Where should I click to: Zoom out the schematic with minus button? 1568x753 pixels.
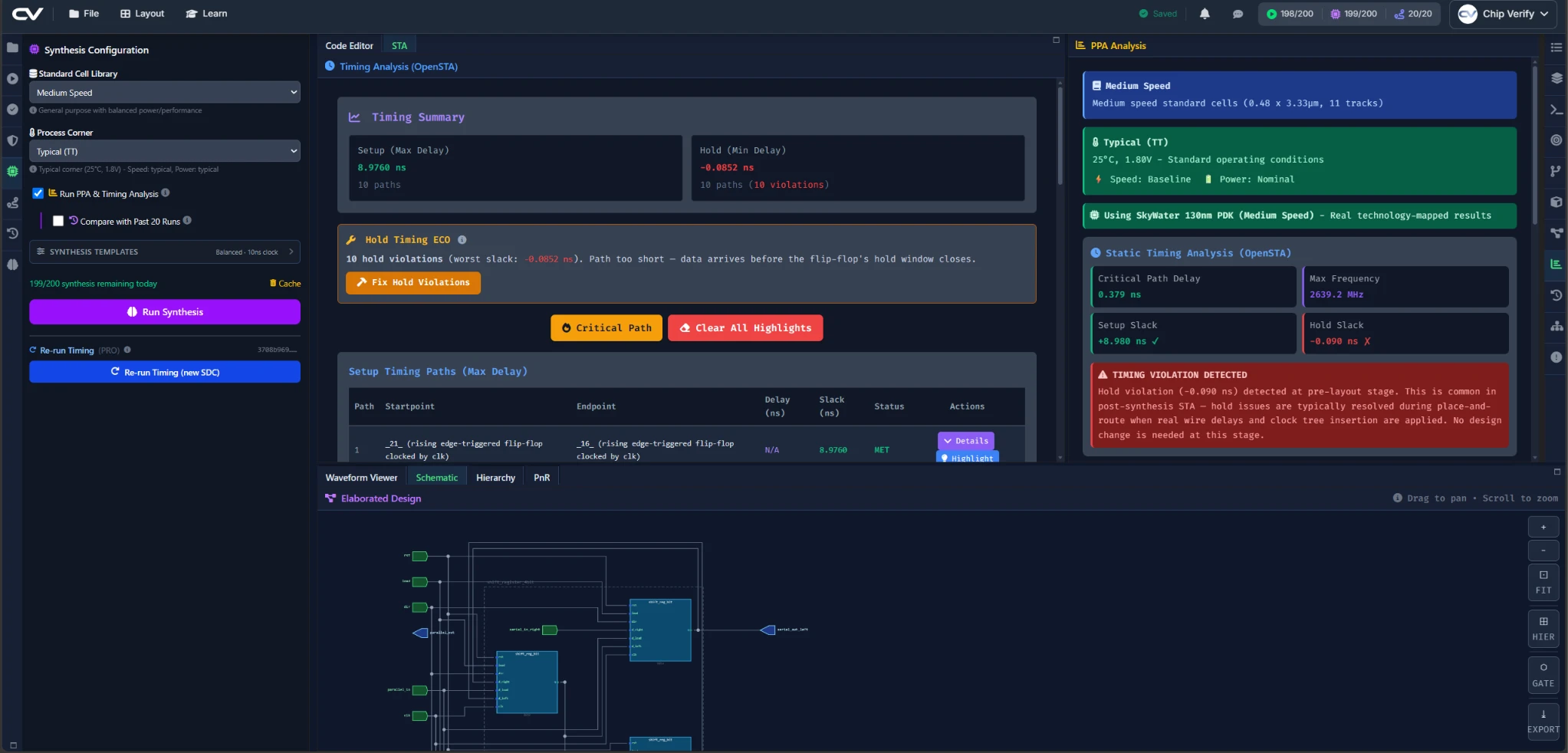1543,551
